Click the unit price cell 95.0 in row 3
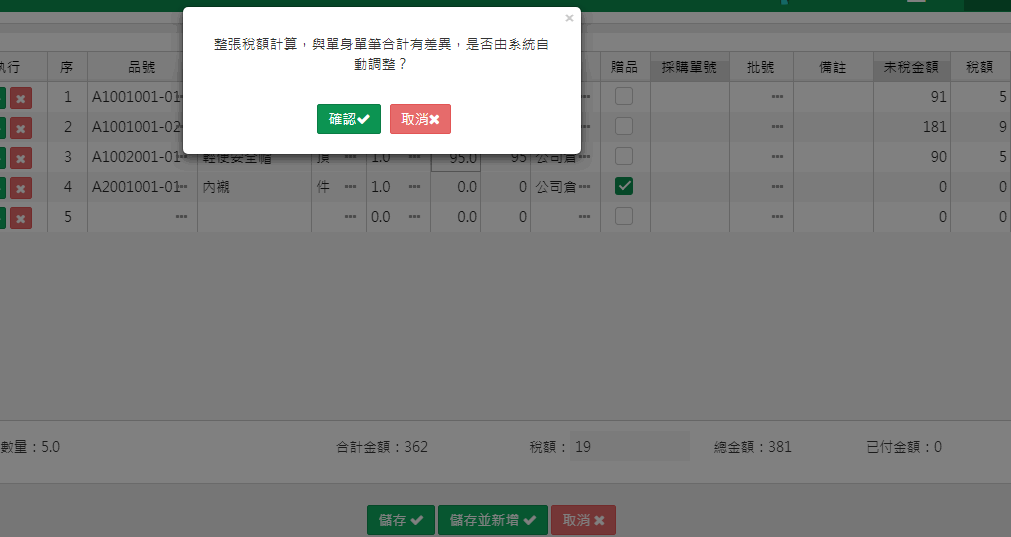The image size is (1011, 537). (x=455, y=157)
